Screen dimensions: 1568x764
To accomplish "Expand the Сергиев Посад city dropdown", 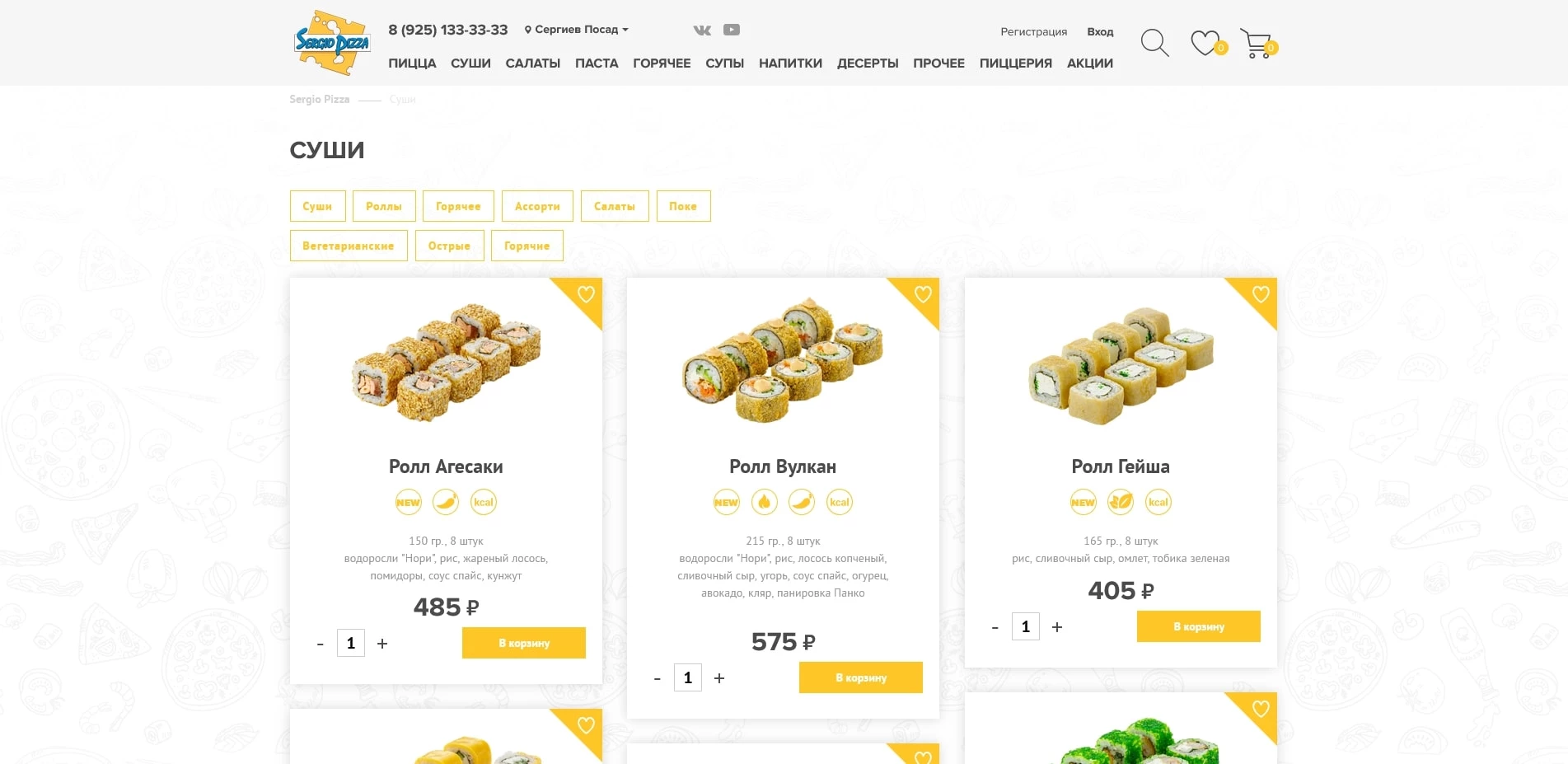I will tap(577, 30).
